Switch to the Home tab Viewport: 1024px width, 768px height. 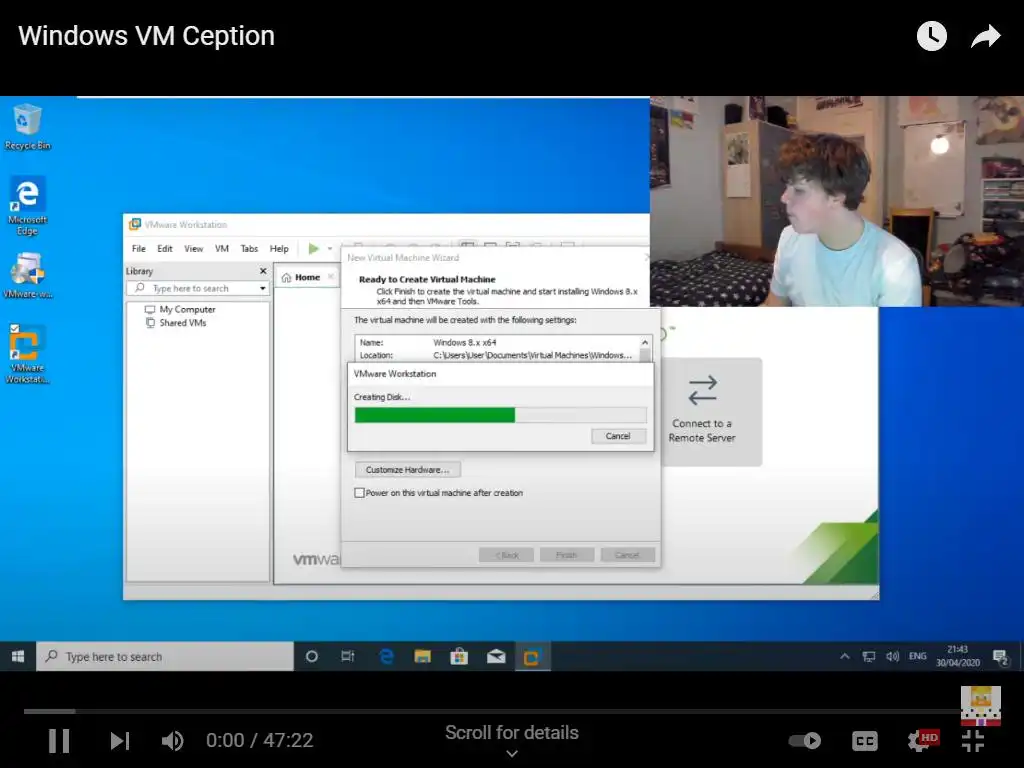pos(307,278)
